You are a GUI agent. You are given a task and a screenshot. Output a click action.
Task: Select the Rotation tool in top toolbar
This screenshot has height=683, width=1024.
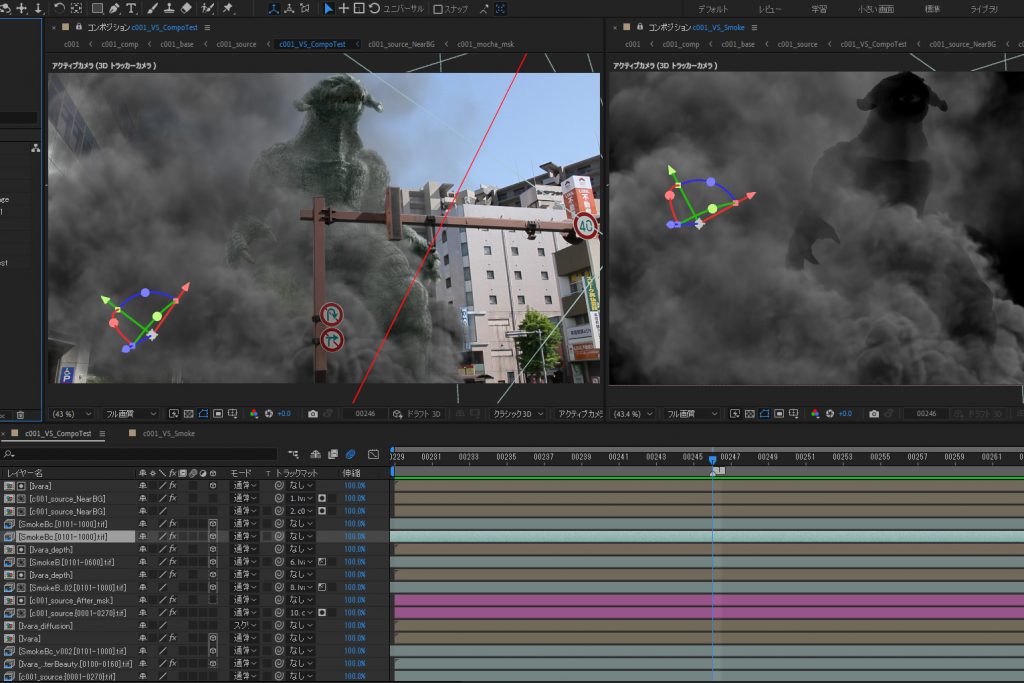pyautogui.click(x=59, y=8)
